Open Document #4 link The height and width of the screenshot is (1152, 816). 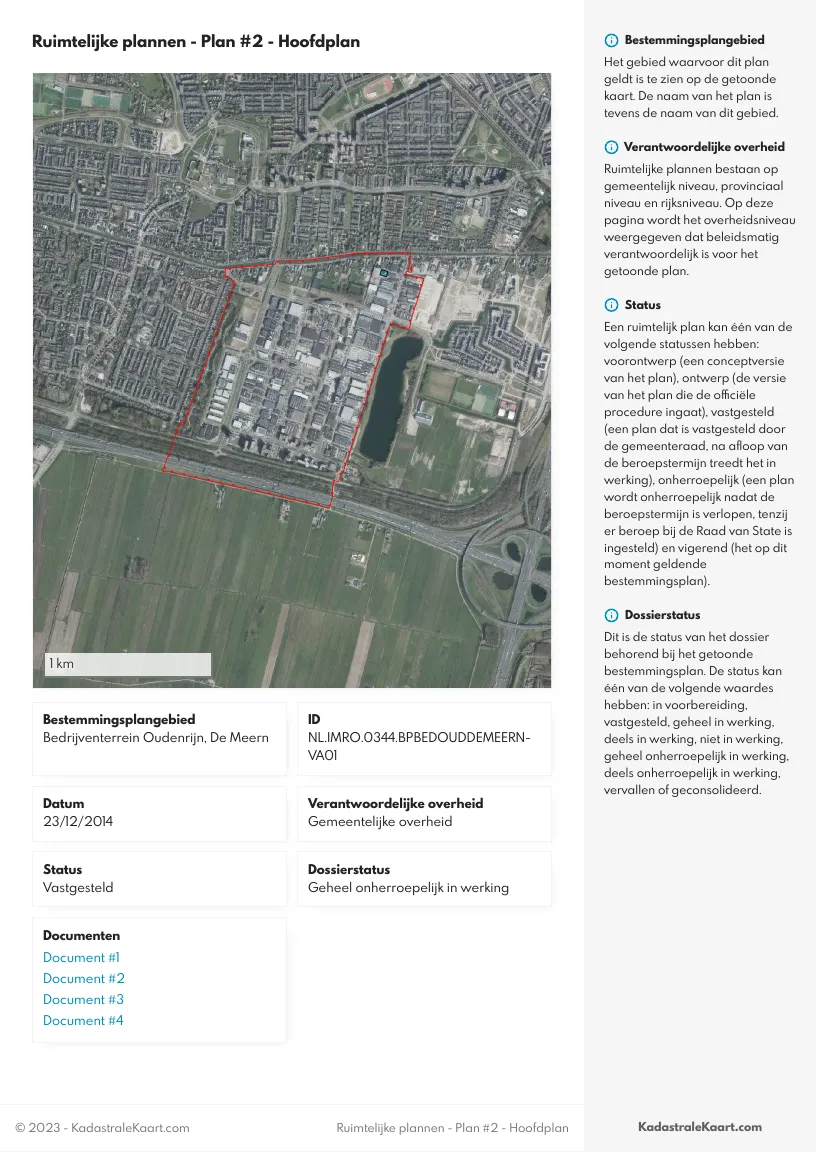coord(83,1020)
